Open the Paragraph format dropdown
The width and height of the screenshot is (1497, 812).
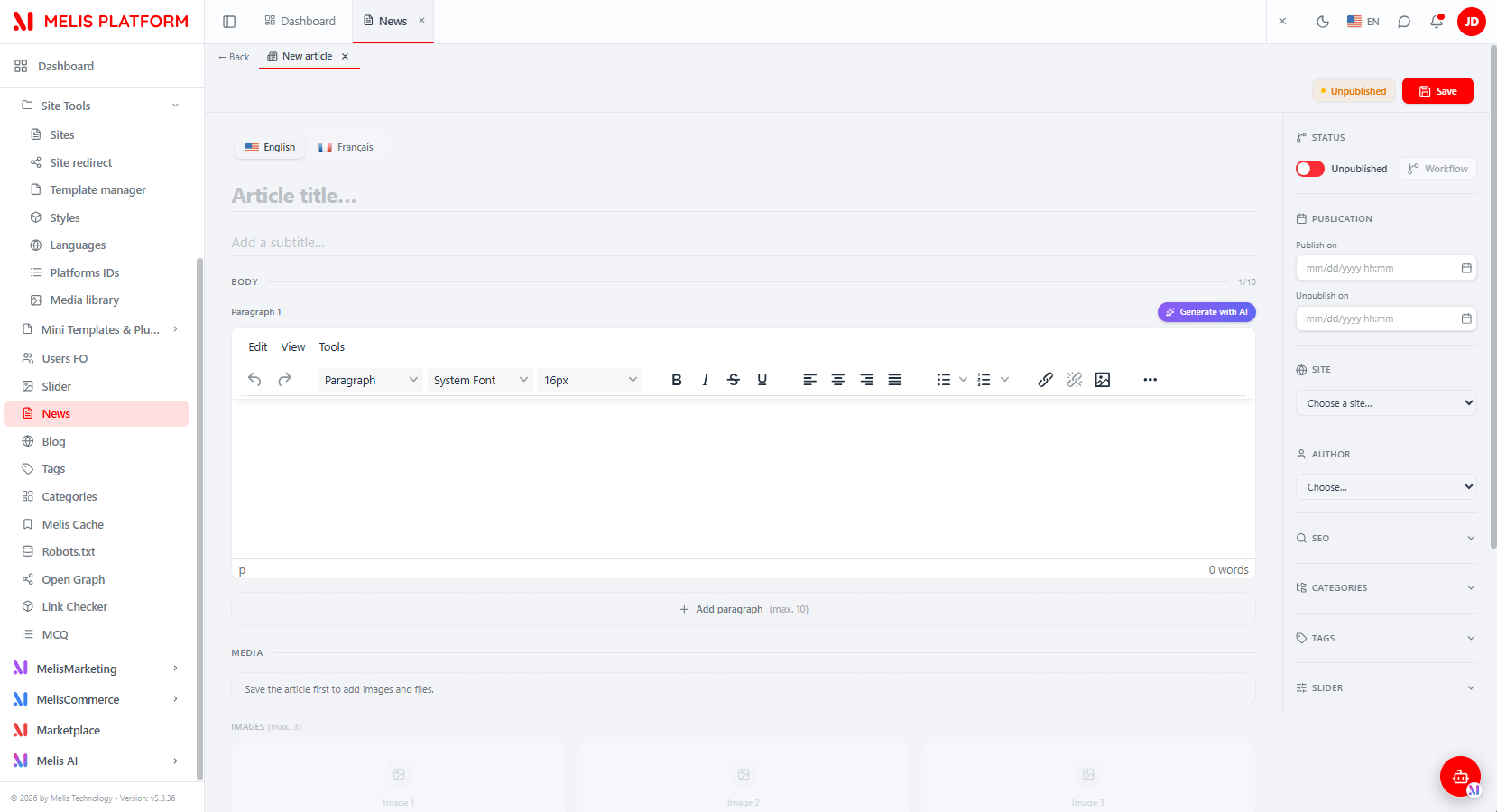click(x=370, y=380)
